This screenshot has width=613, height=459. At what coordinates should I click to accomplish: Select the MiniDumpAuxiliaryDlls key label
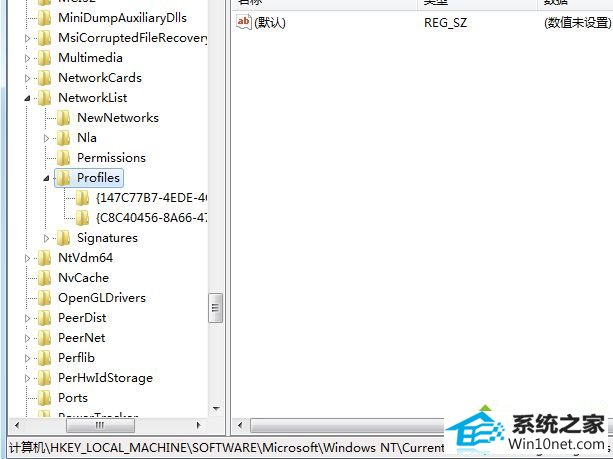tap(122, 18)
